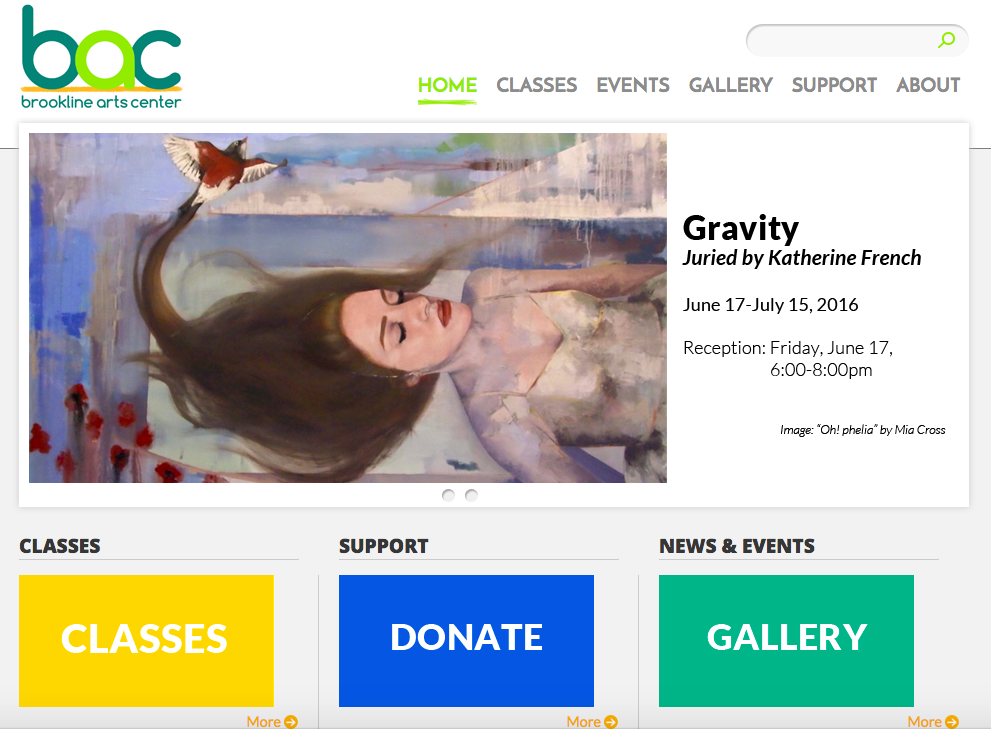Screen dimensions: 991x729
Task: Click the Gravity exhibition title
Action: 741,228
